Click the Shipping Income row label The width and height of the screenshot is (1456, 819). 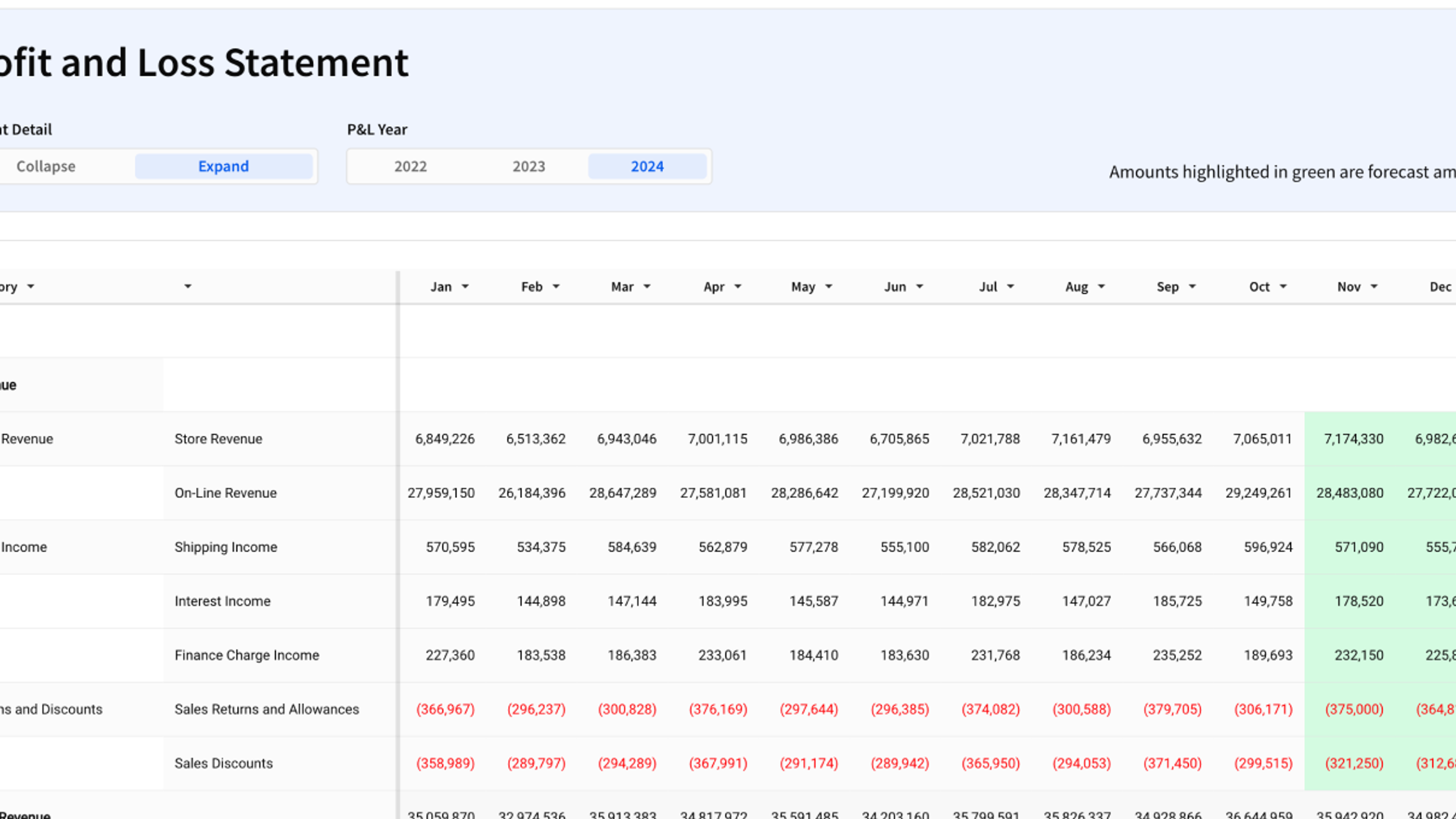click(x=226, y=547)
